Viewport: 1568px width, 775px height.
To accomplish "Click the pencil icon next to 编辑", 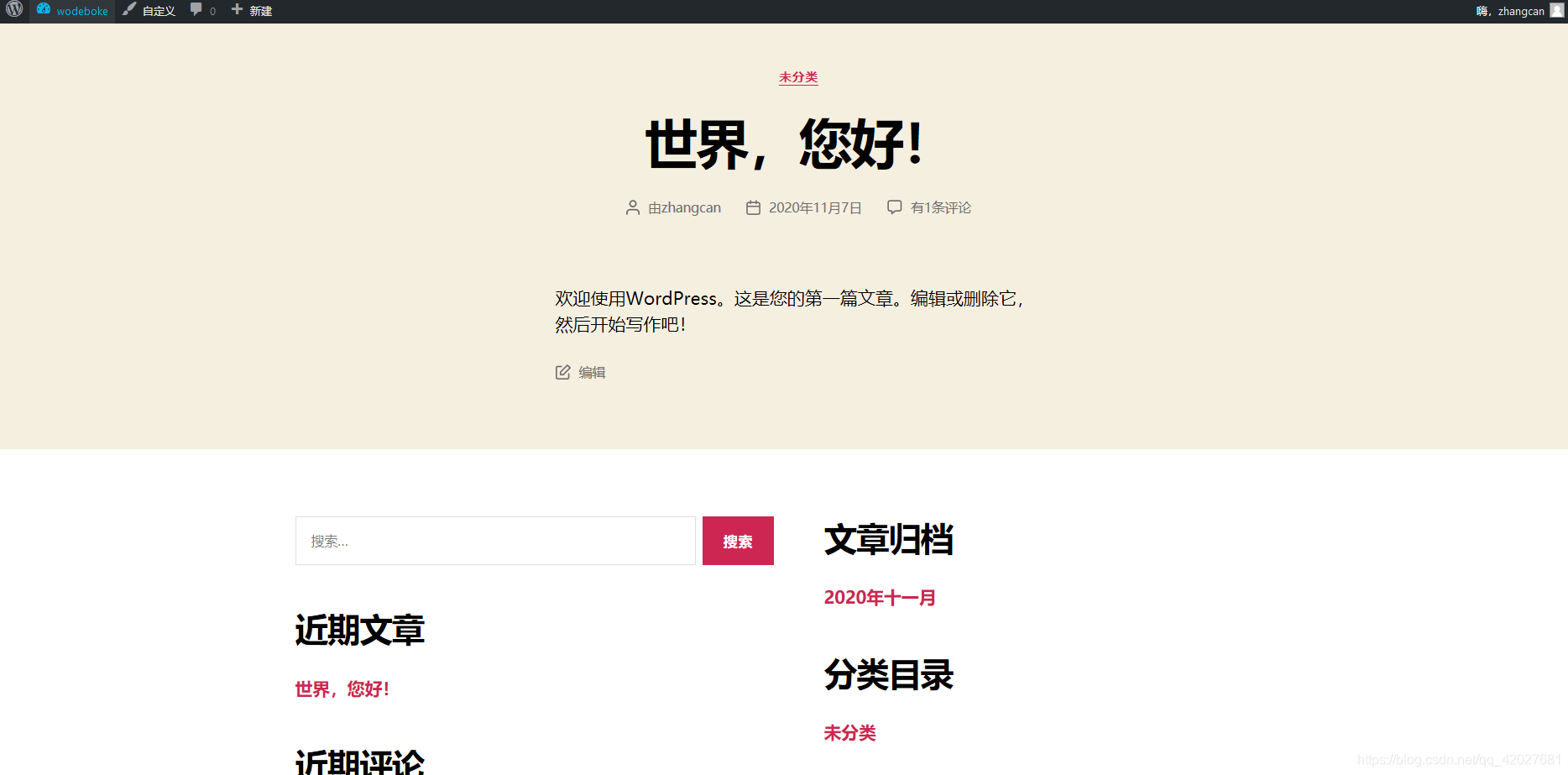I will pos(563,372).
